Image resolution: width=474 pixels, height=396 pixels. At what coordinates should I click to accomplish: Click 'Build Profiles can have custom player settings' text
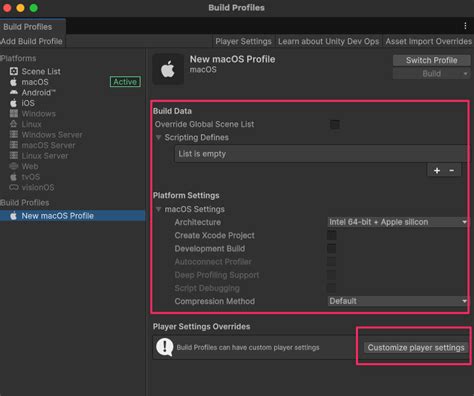[248, 347]
